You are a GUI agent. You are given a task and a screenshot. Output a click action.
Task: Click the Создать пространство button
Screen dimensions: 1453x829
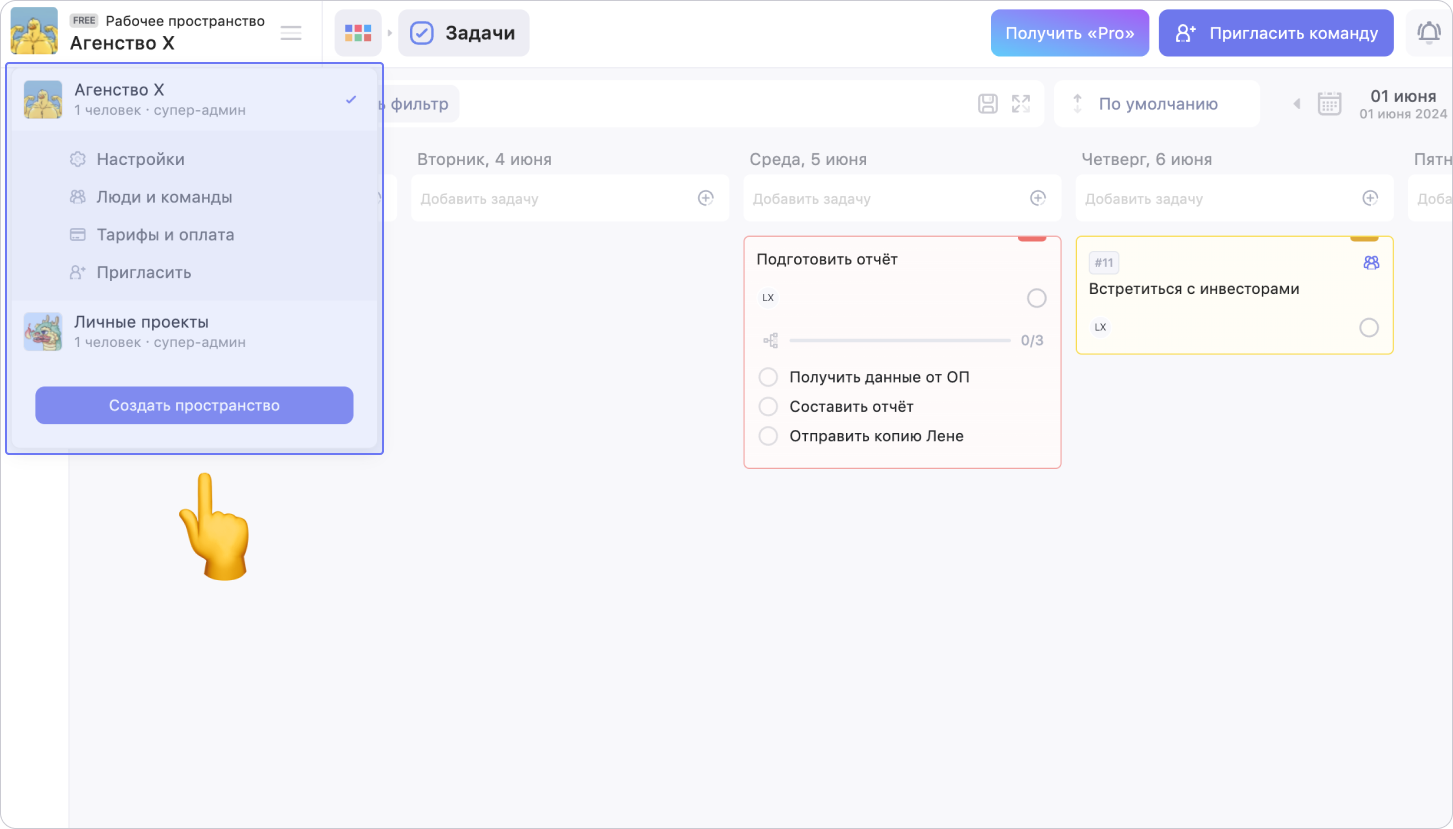coord(194,405)
